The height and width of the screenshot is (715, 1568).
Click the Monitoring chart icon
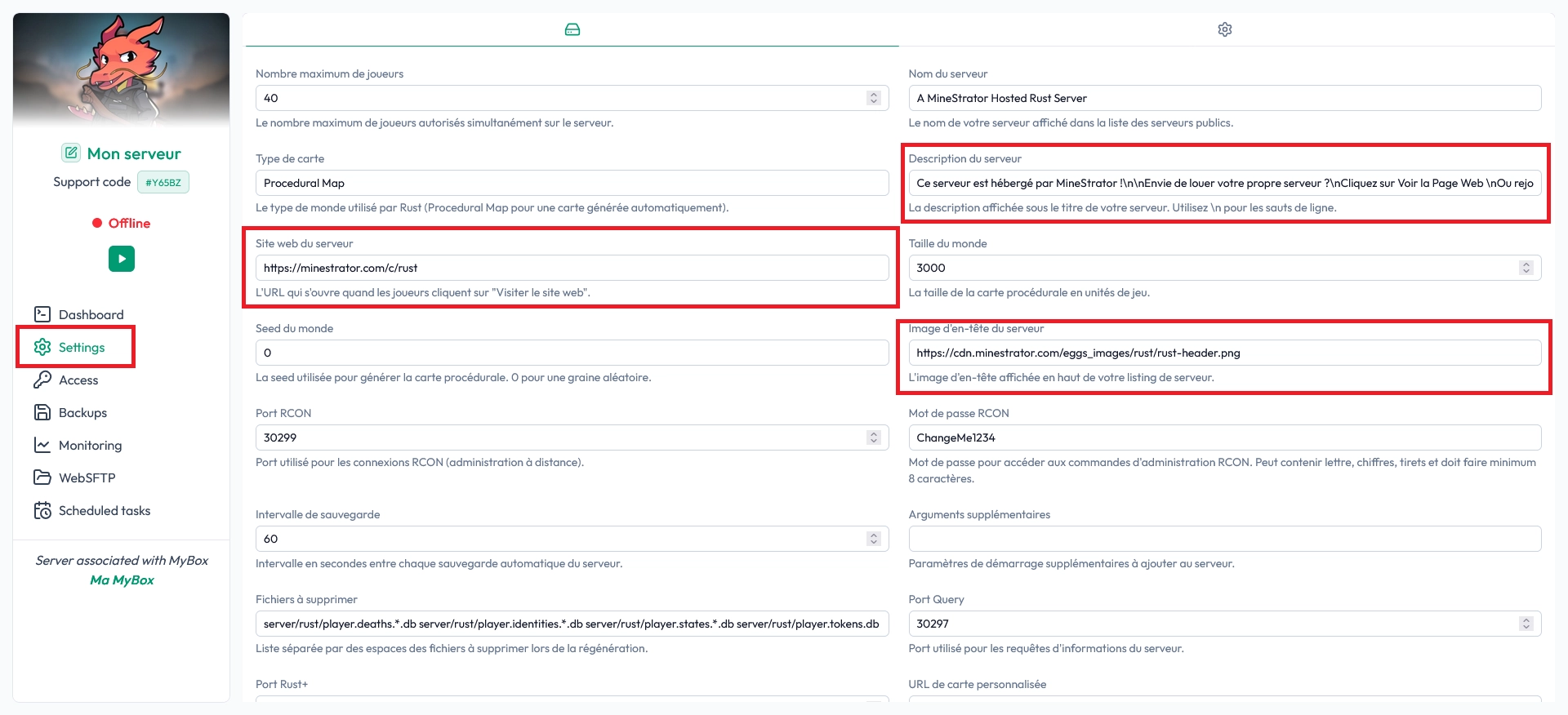42,445
